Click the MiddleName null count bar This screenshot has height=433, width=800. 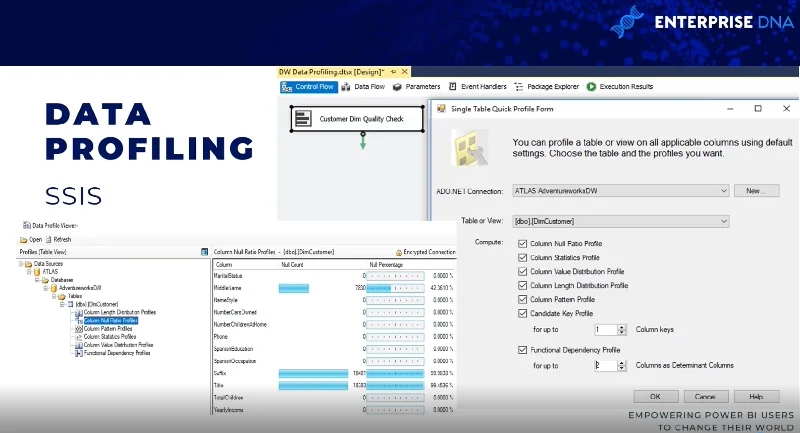[x=294, y=288]
